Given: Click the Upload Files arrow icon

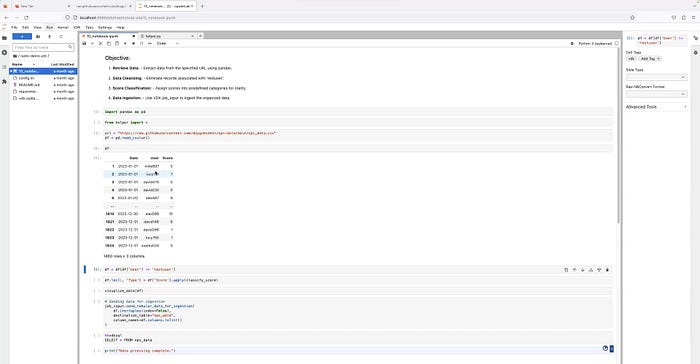Looking at the screenshot, I should [x=50, y=37].
